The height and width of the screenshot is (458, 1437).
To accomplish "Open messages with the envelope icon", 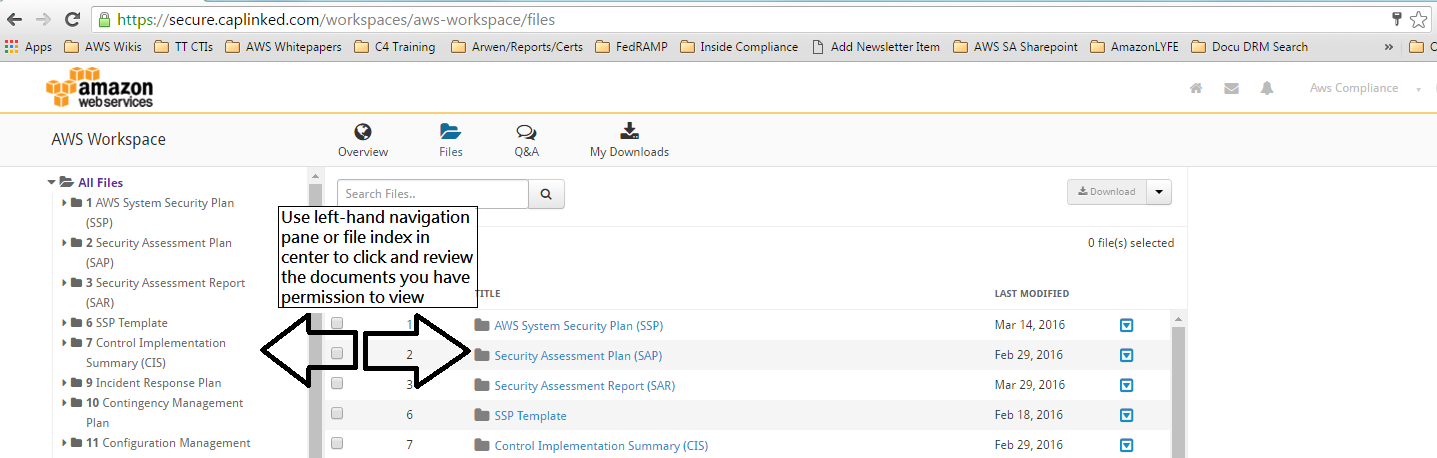I will tap(1231, 88).
